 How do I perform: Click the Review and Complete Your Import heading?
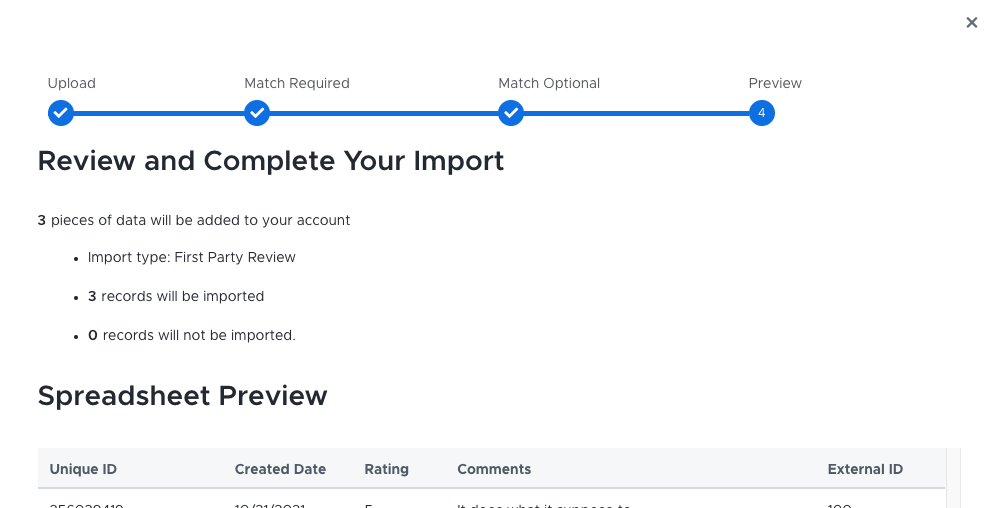pyautogui.click(x=270, y=160)
